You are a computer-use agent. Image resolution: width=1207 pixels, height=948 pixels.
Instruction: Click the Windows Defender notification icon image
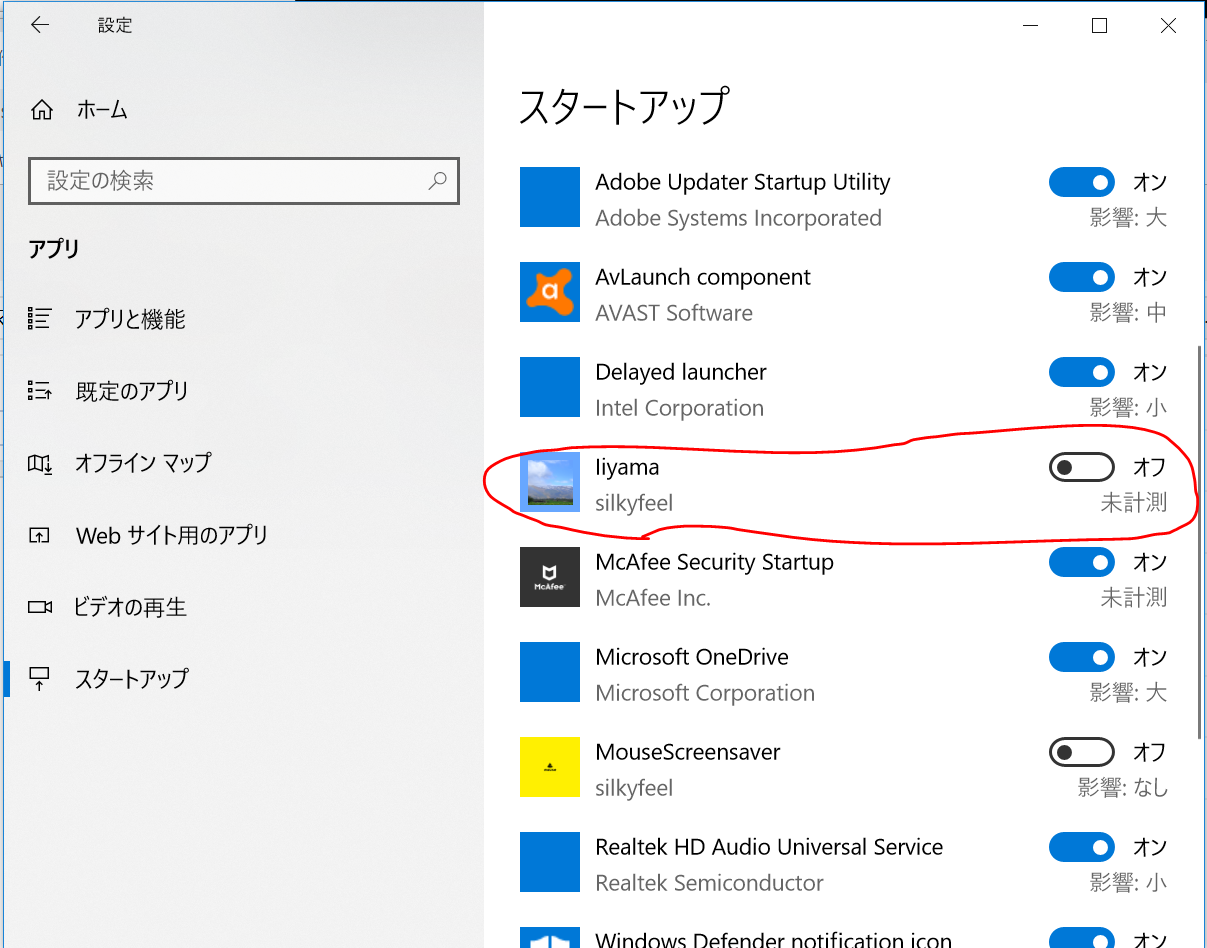550,938
